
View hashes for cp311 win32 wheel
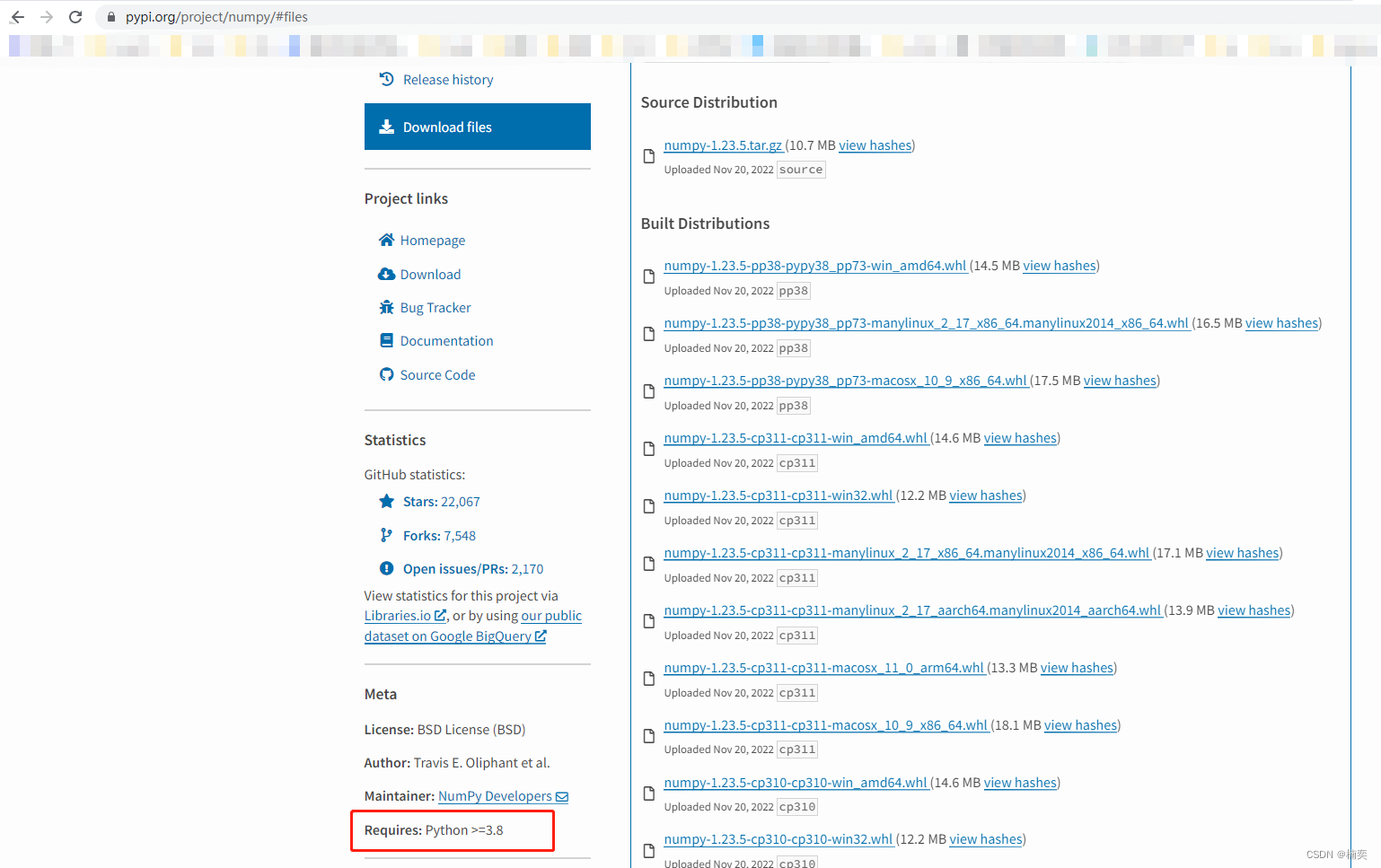click(x=986, y=495)
